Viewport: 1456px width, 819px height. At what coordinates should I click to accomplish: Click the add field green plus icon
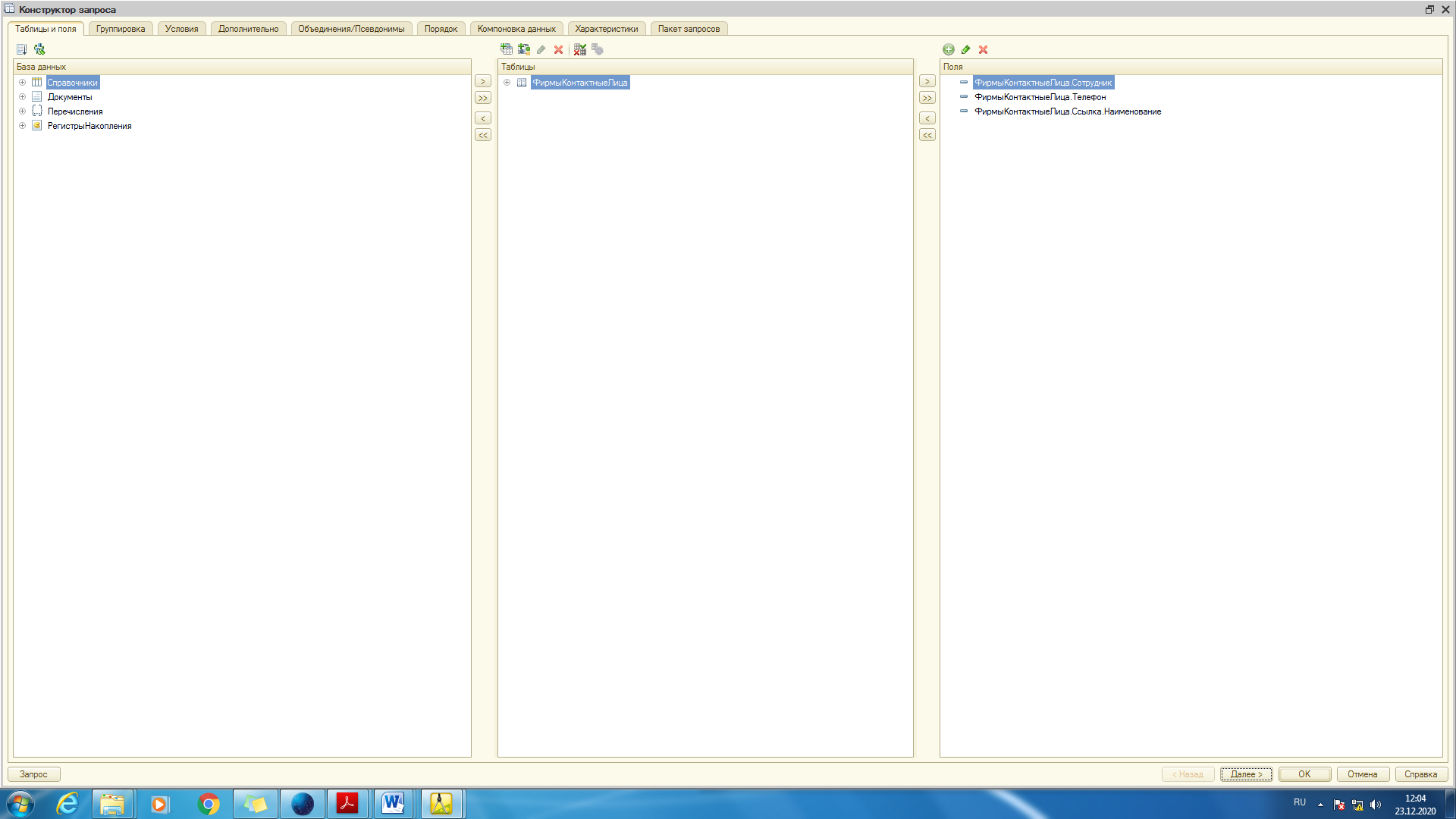point(948,49)
